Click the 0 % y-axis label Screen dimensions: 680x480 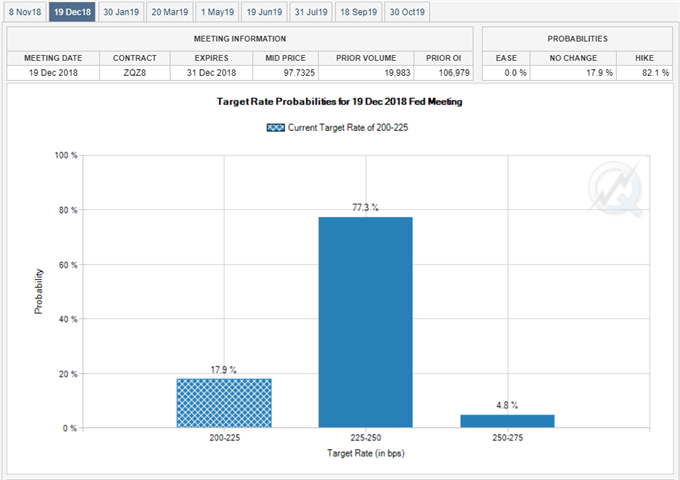(x=70, y=428)
